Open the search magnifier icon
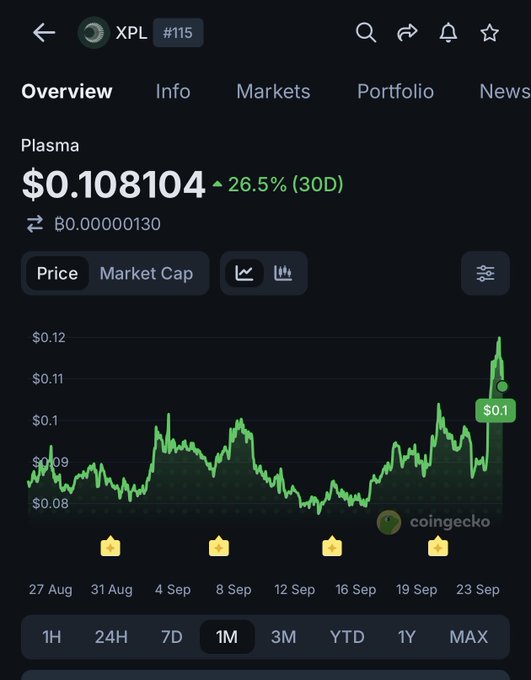This screenshot has height=680, width=531. (x=366, y=33)
